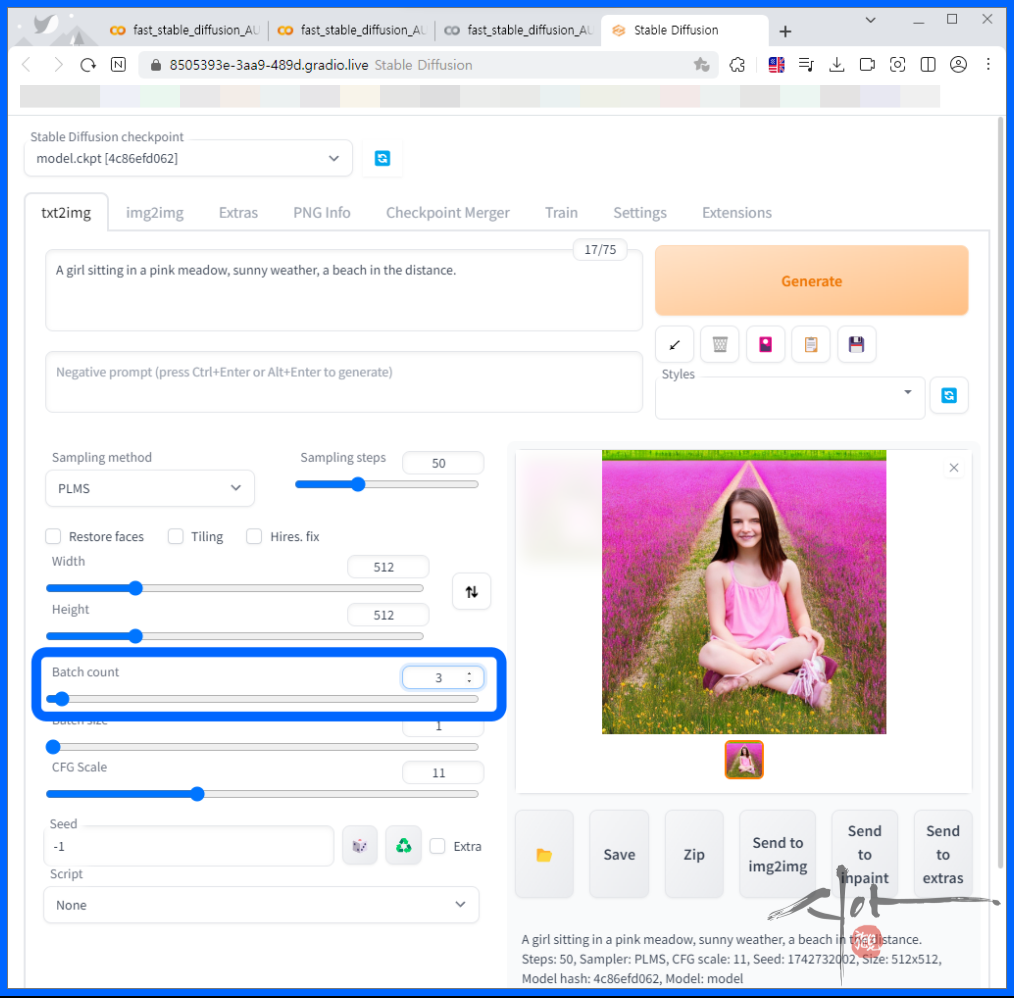Screen dimensions: 1014x998
Task: Click Send to img2img button
Action: pyautogui.click(x=777, y=854)
